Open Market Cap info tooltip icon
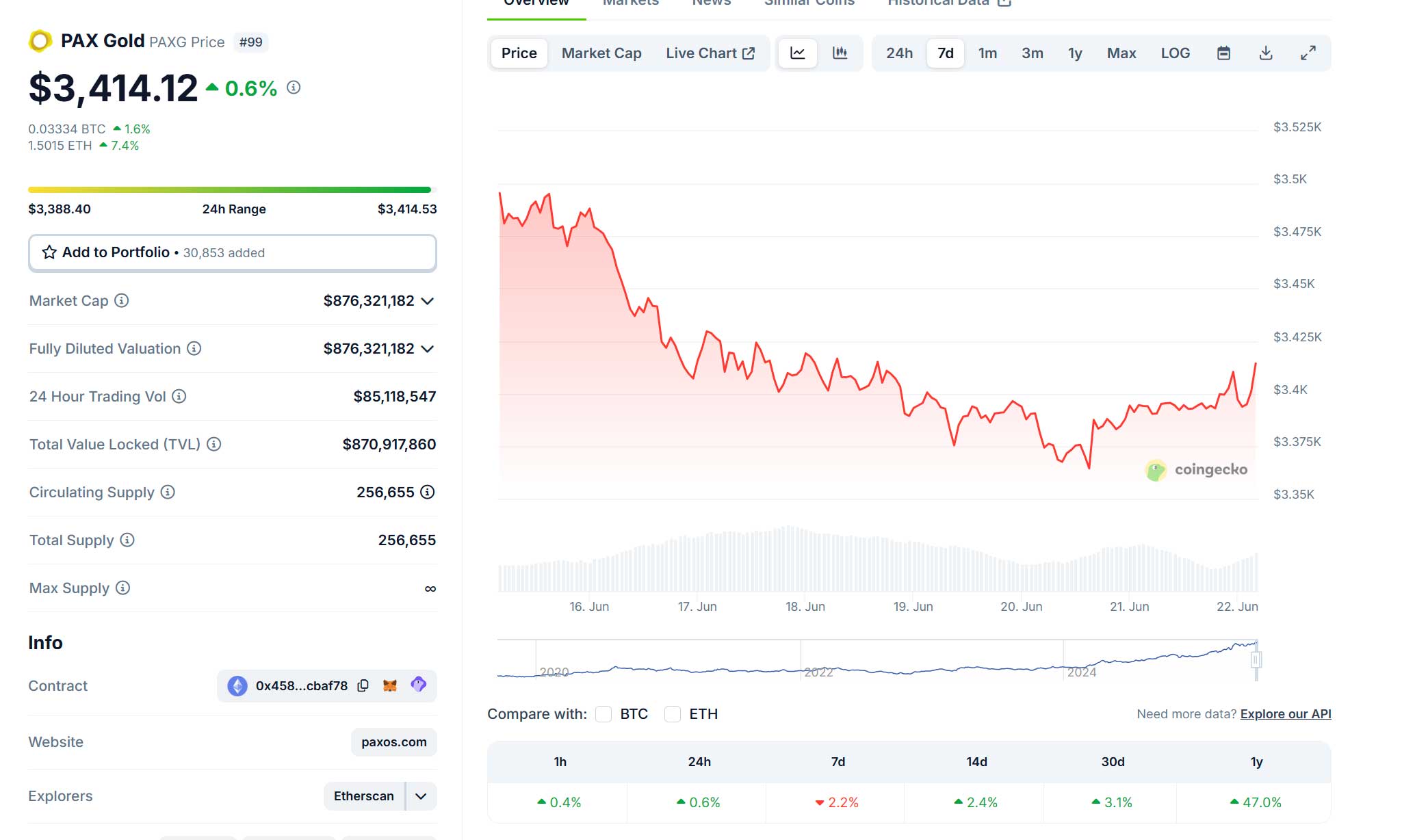Image resolution: width=1402 pixels, height=840 pixels. pyautogui.click(x=121, y=300)
